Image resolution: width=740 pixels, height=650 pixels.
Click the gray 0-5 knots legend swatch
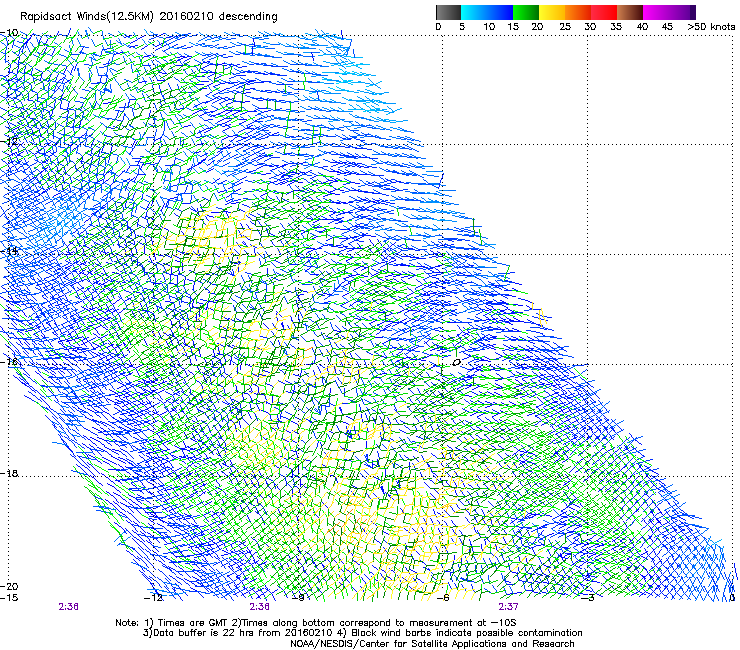pyautogui.click(x=448, y=12)
